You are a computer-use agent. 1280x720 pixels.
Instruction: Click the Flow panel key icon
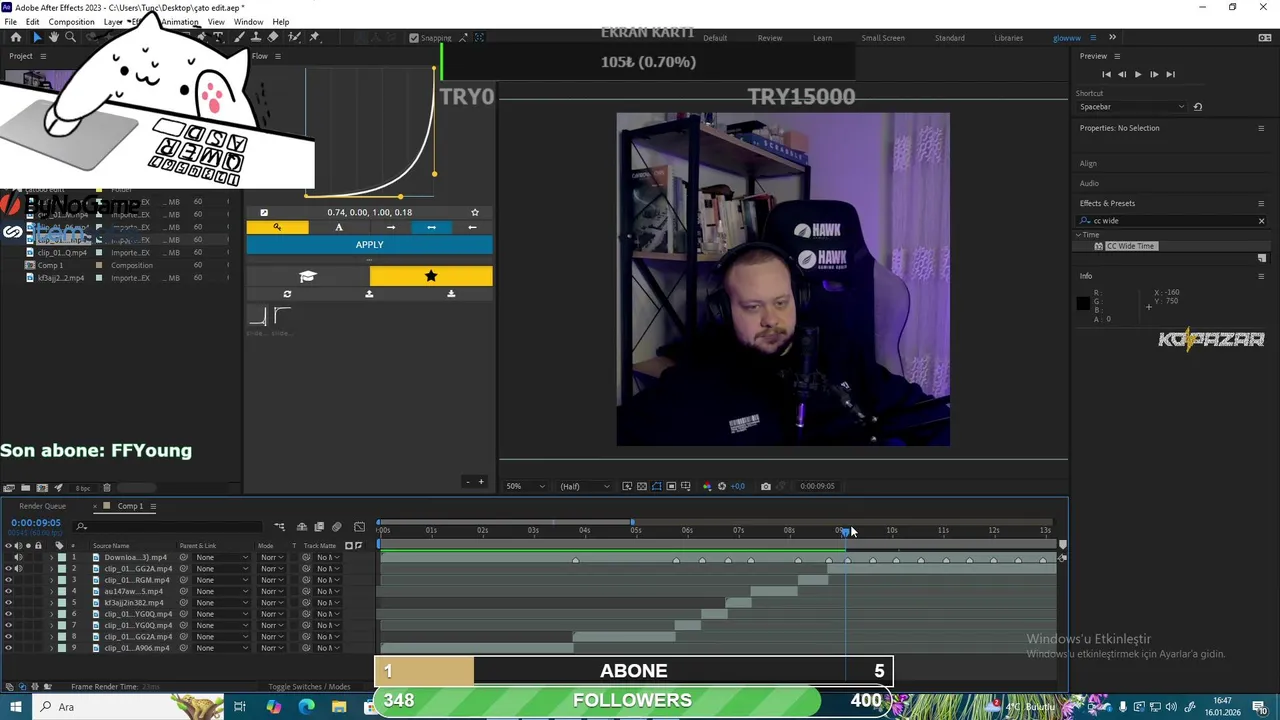pos(277,227)
